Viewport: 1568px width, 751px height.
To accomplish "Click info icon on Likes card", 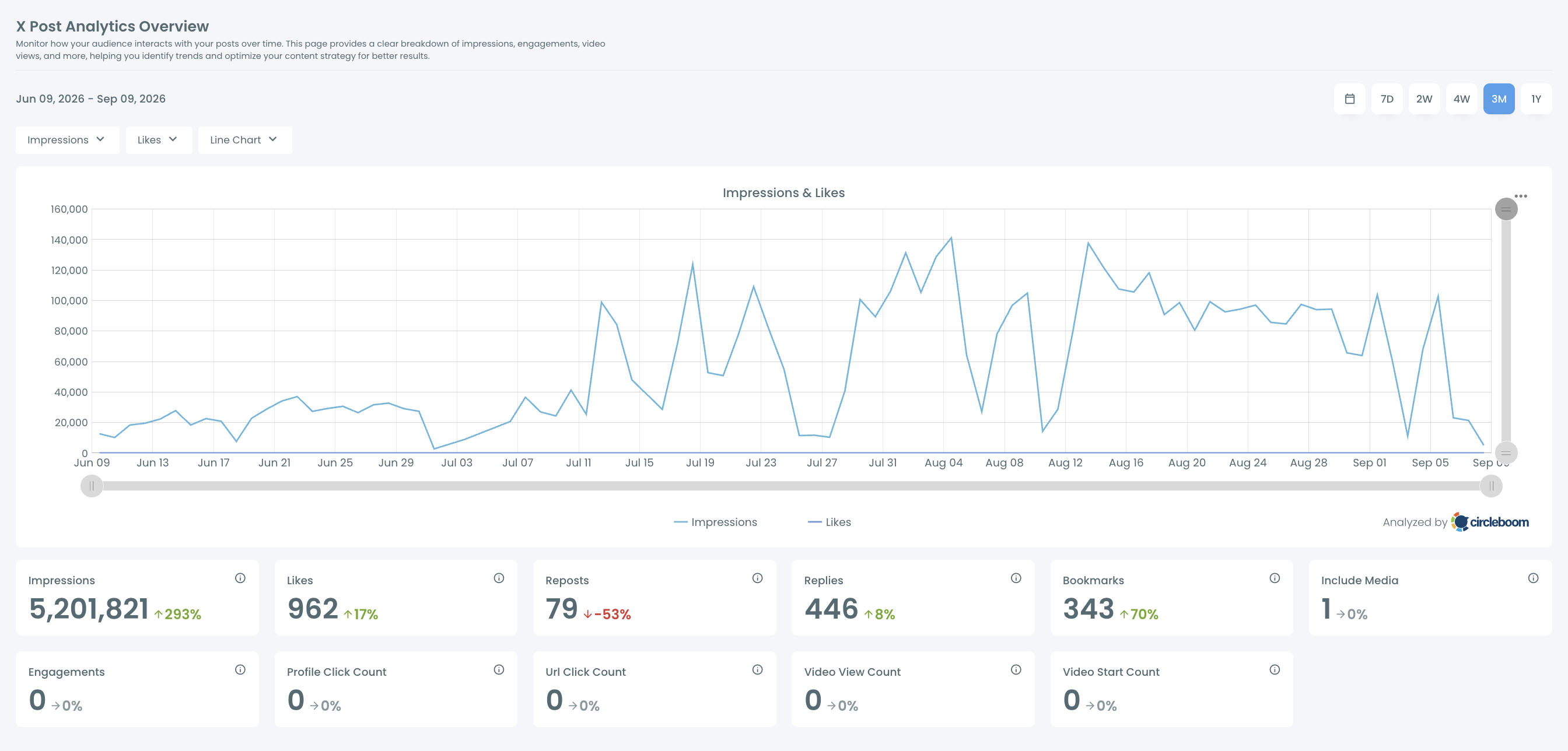I will pyautogui.click(x=499, y=578).
